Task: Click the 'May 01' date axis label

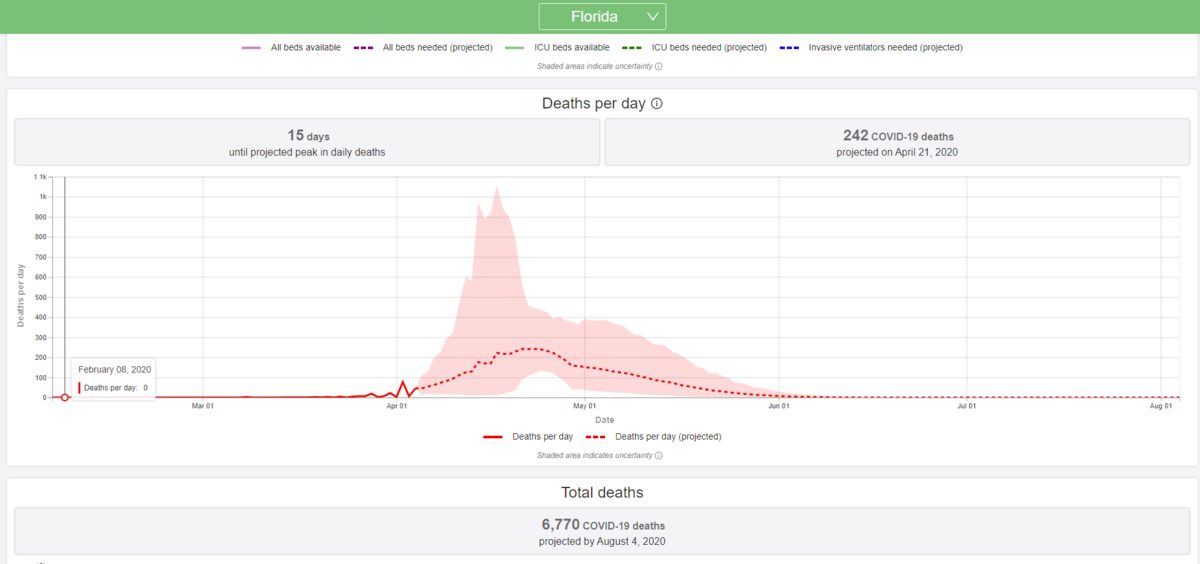Action: click(585, 406)
